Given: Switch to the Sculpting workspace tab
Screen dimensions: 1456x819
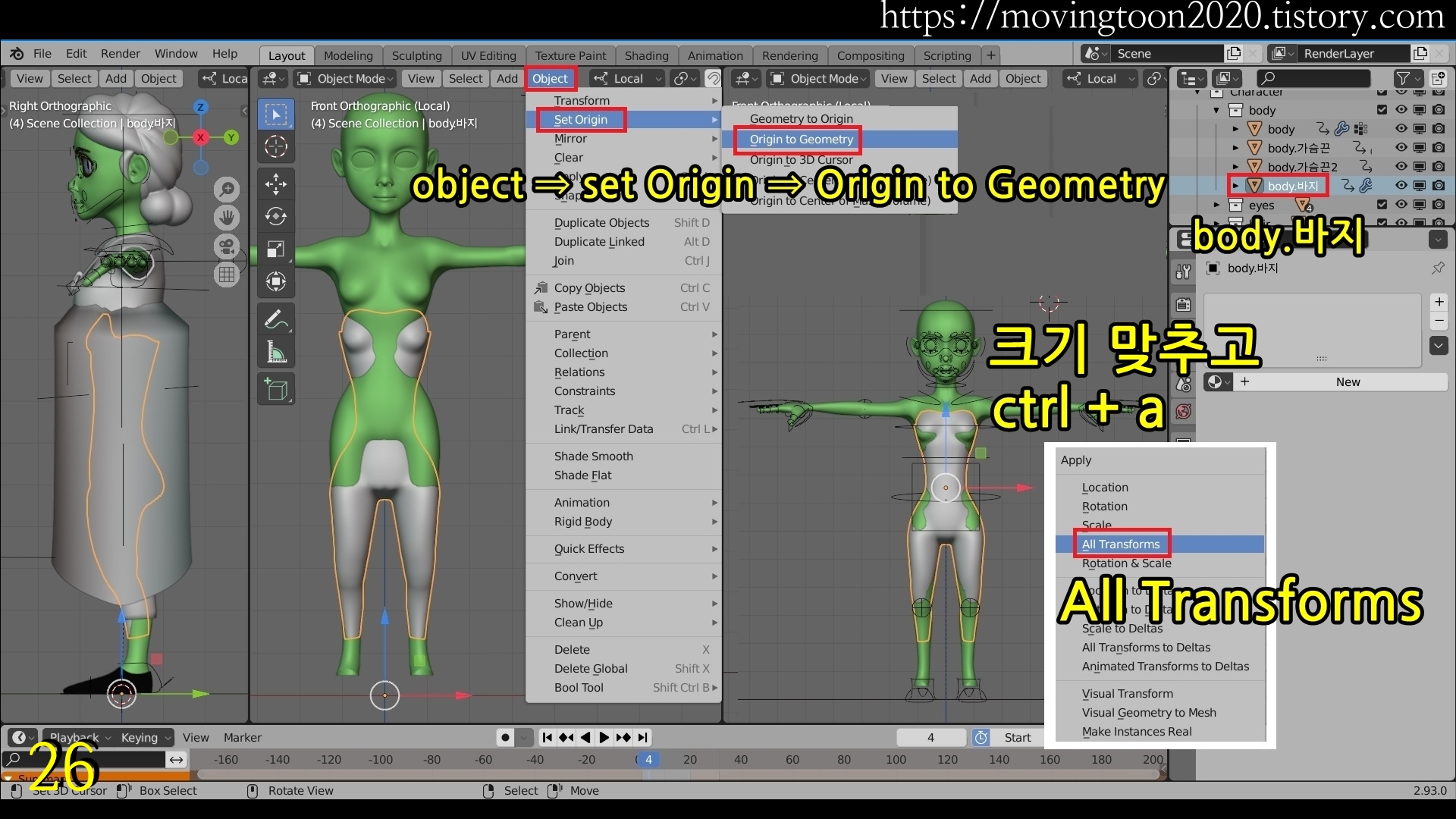Looking at the screenshot, I should (x=416, y=55).
